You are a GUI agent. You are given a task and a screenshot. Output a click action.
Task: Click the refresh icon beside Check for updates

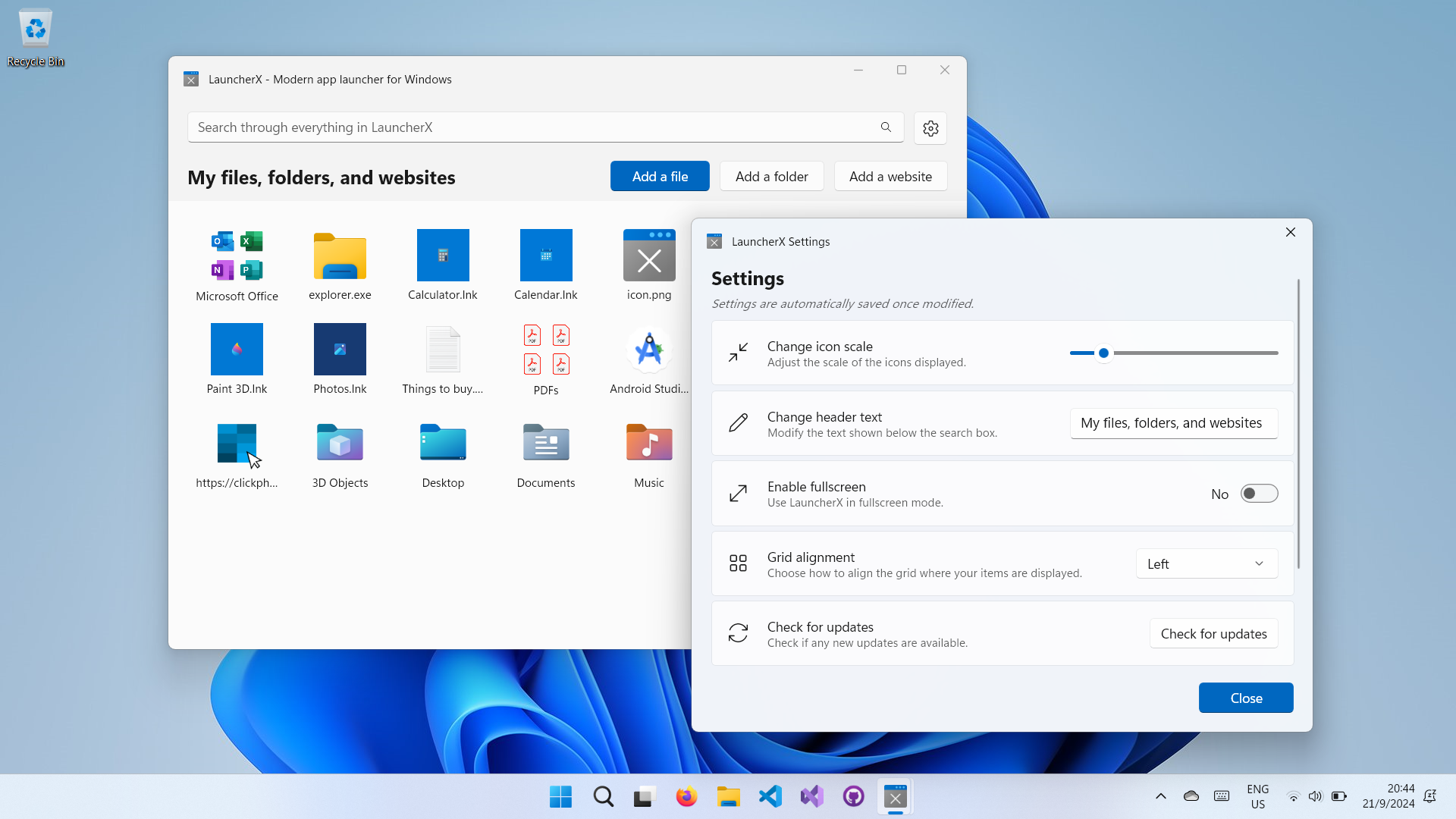pyautogui.click(x=738, y=633)
